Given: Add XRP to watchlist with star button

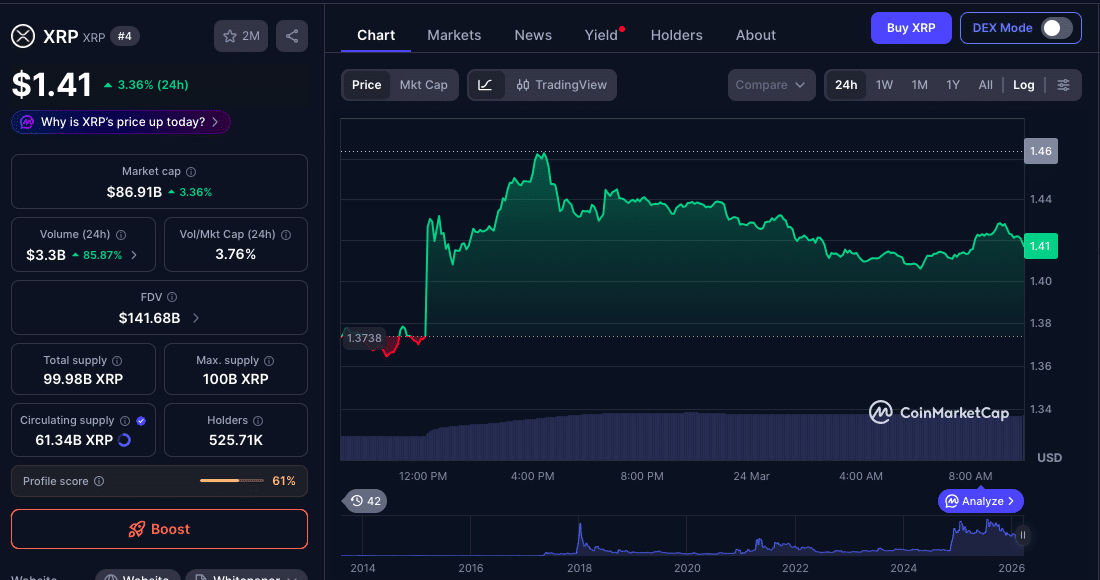Looking at the screenshot, I should click(x=241, y=36).
